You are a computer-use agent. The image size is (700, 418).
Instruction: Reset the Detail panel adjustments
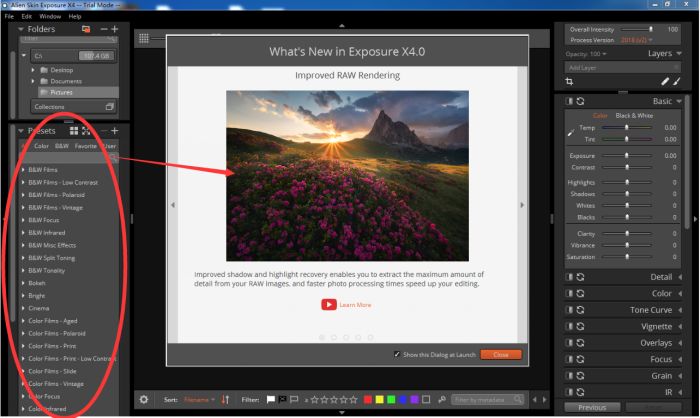tap(580, 277)
